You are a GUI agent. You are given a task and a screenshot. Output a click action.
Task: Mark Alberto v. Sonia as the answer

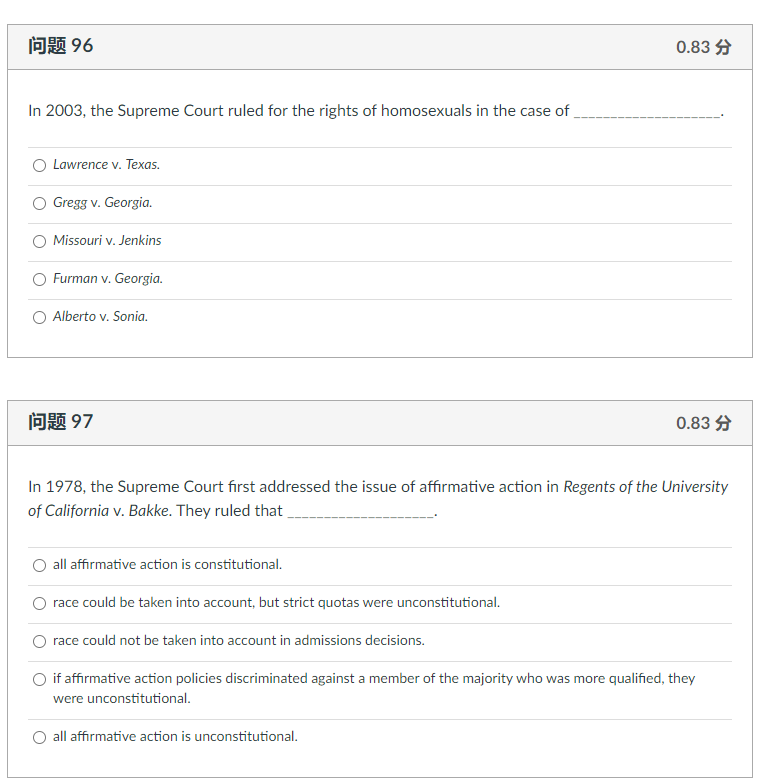39,317
